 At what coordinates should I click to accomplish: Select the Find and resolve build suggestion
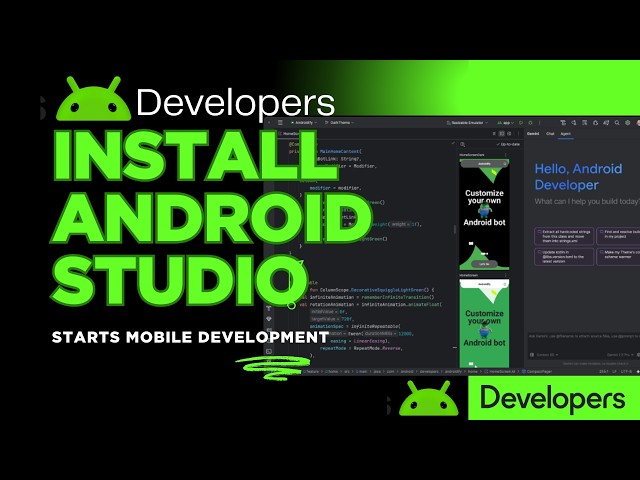click(x=618, y=236)
